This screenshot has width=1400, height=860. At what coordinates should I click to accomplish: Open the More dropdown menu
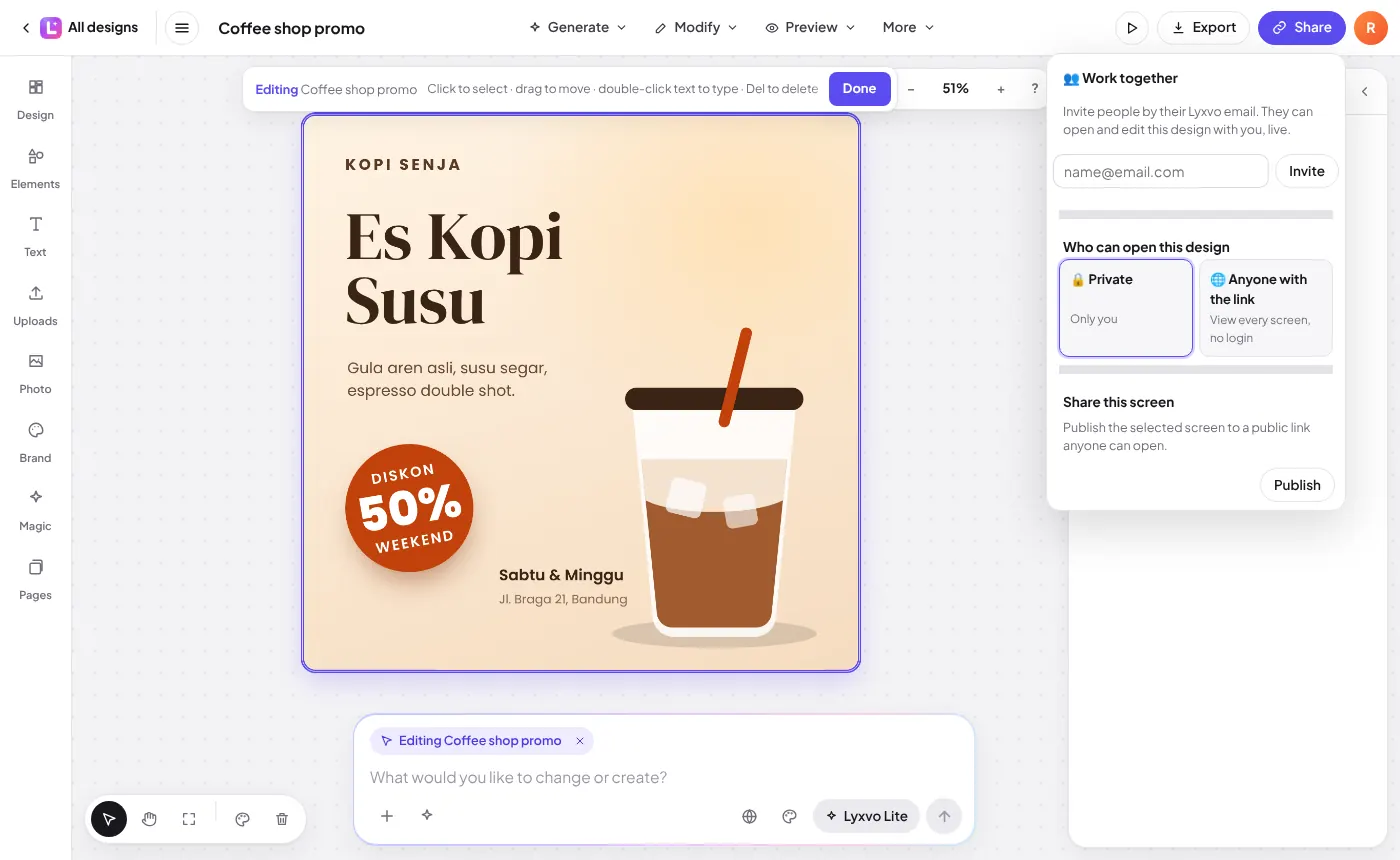[908, 28]
